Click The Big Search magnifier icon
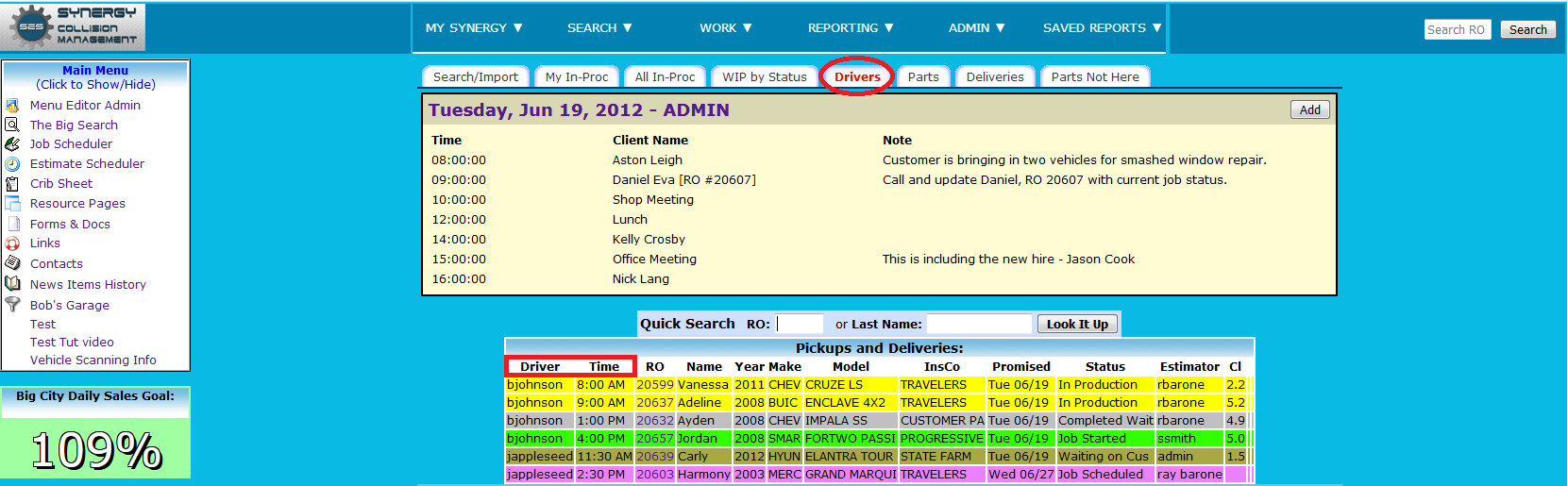The image size is (1568, 486). tap(12, 125)
